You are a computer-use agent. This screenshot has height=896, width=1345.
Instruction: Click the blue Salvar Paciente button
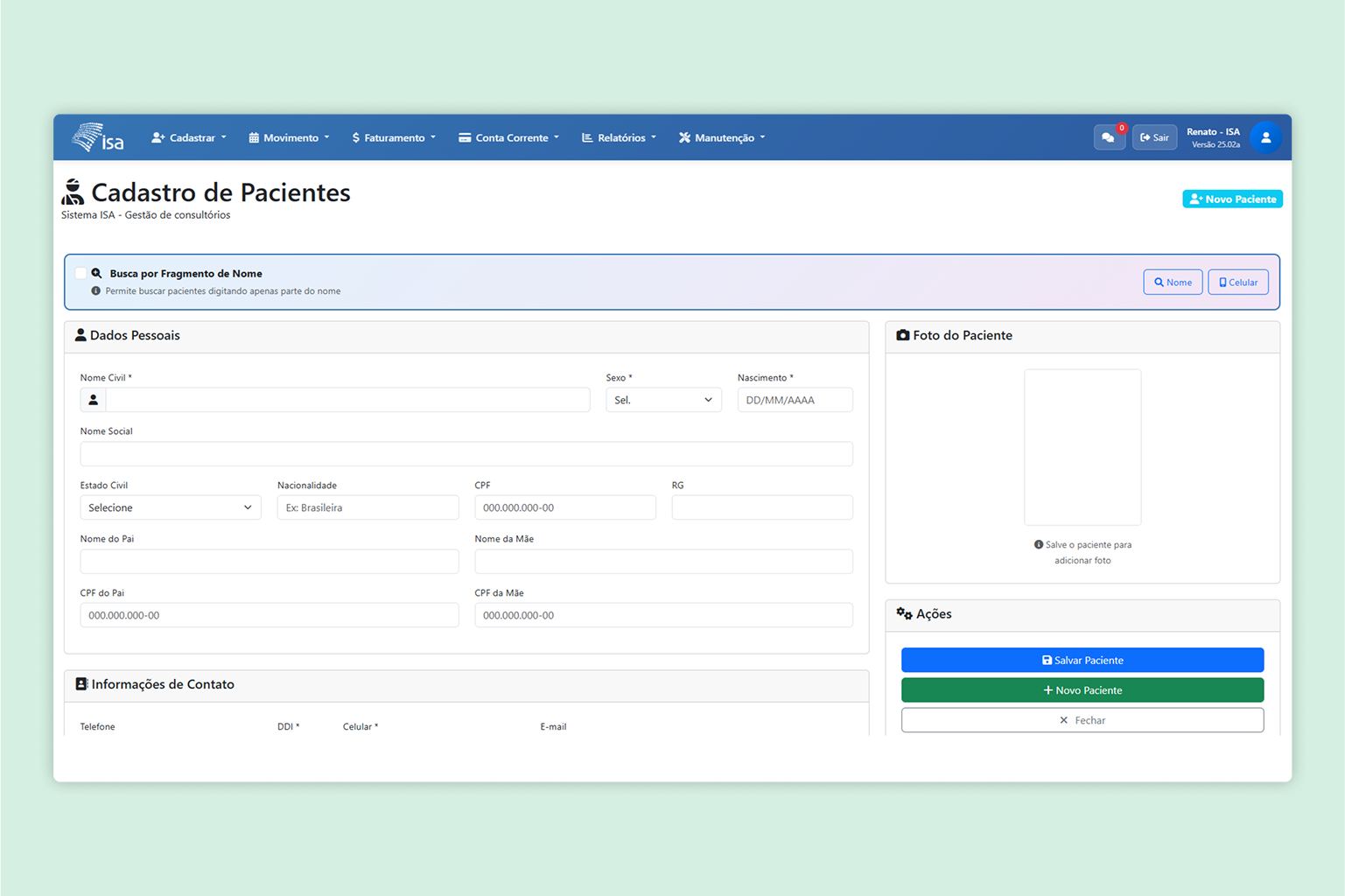[x=1082, y=661]
